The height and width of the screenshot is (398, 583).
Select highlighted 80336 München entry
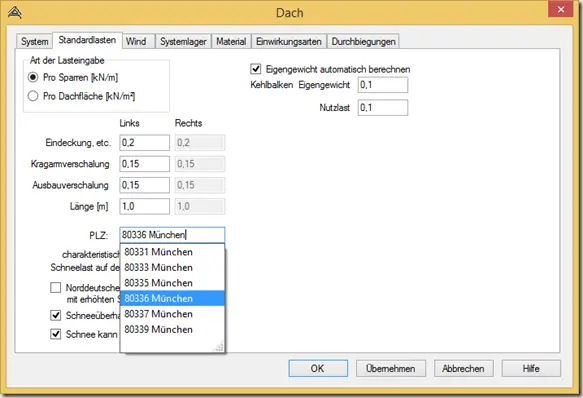[172, 298]
